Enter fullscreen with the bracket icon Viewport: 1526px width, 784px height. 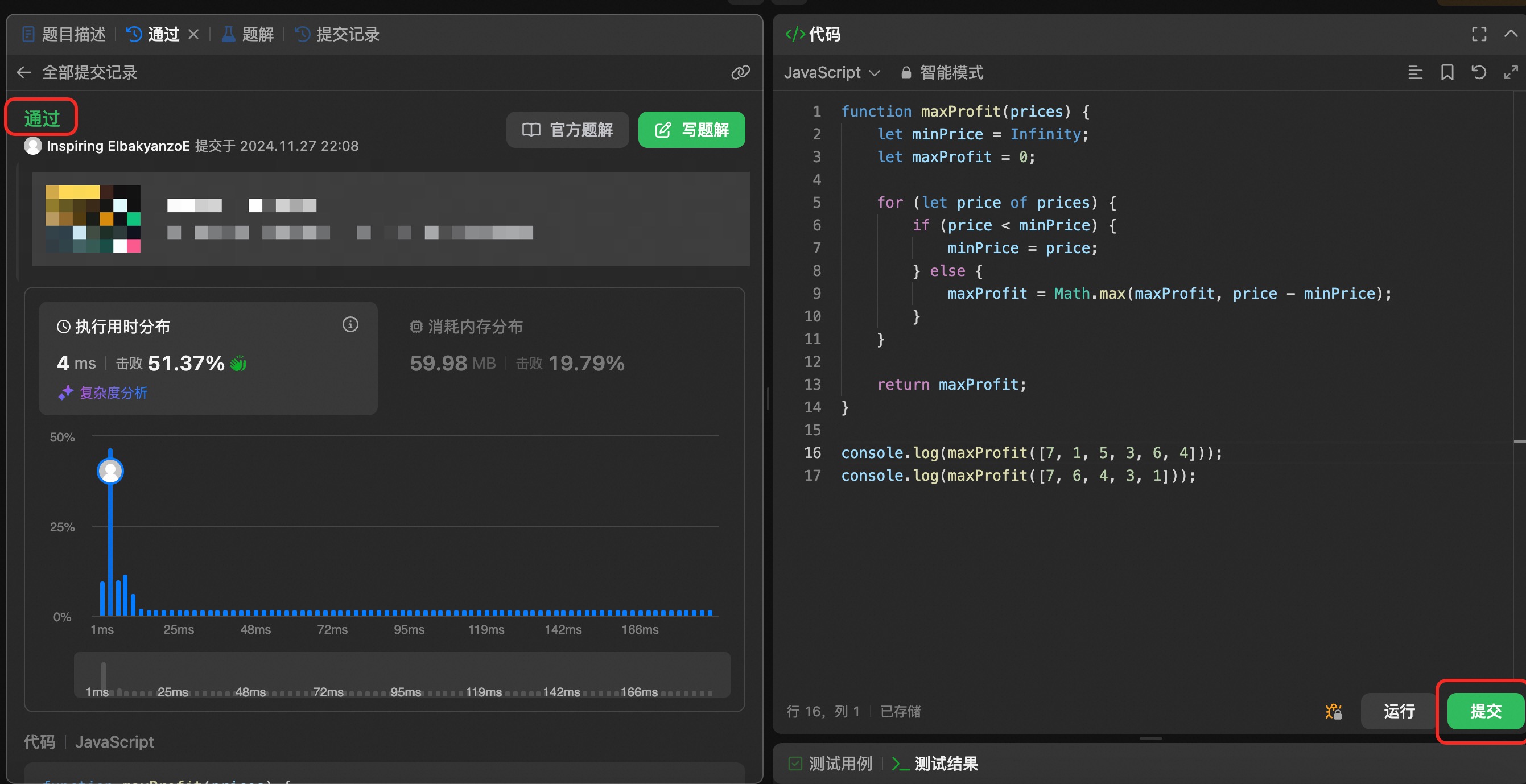[1479, 34]
